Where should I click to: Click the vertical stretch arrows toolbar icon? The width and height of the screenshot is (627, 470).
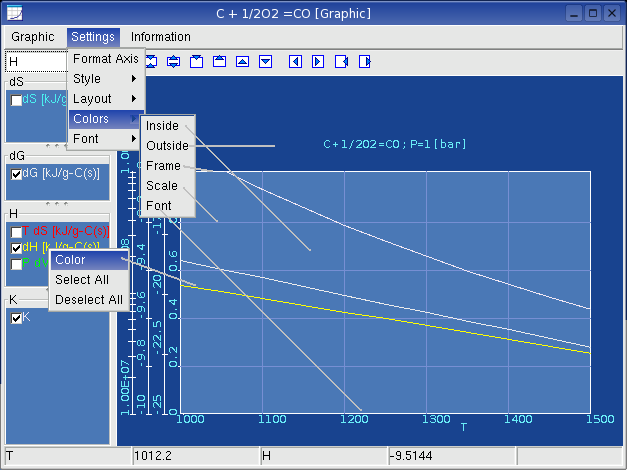173,62
